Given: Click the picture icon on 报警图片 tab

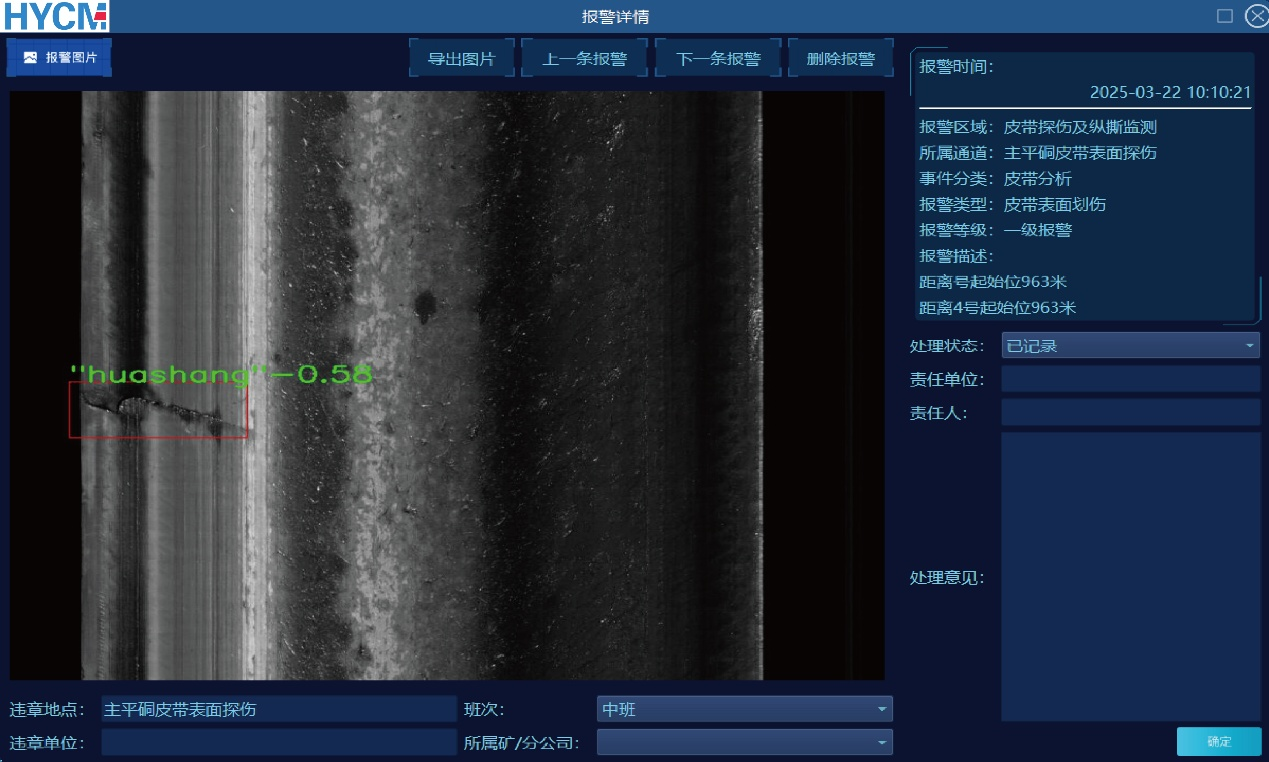Looking at the screenshot, I should click(30, 58).
